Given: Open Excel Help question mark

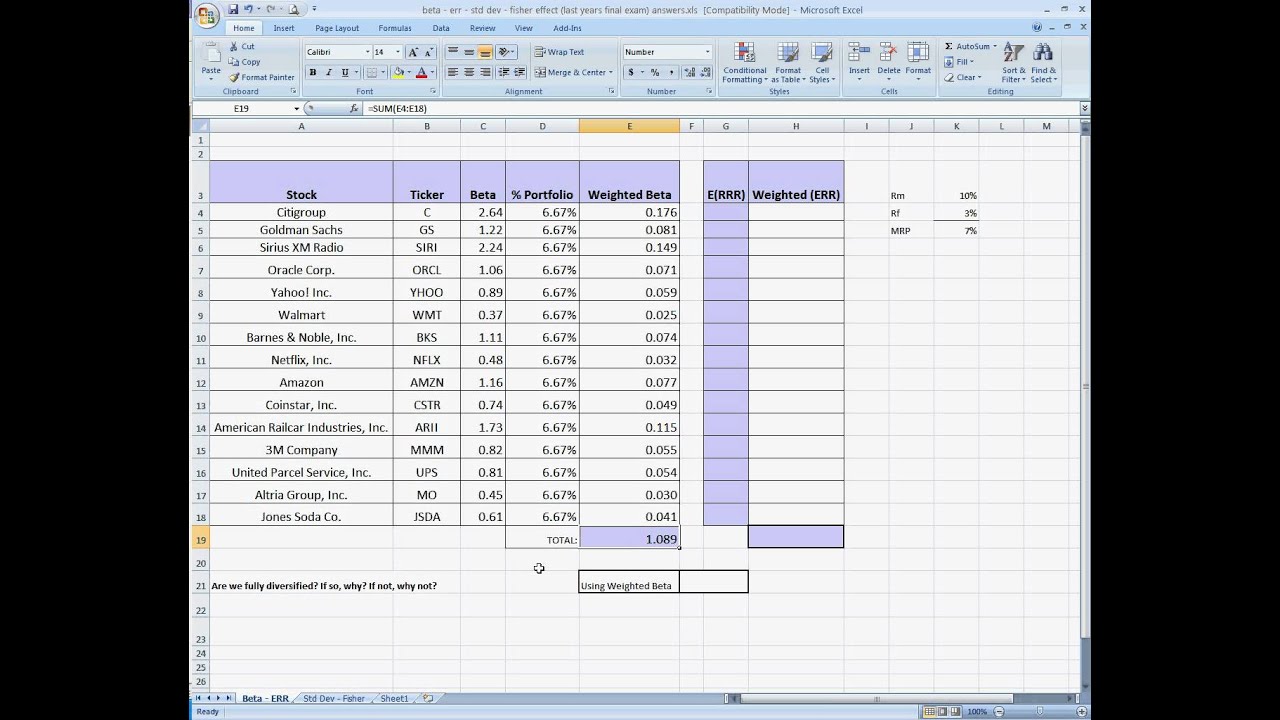Looking at the screenshot, I should point(1037,28).
